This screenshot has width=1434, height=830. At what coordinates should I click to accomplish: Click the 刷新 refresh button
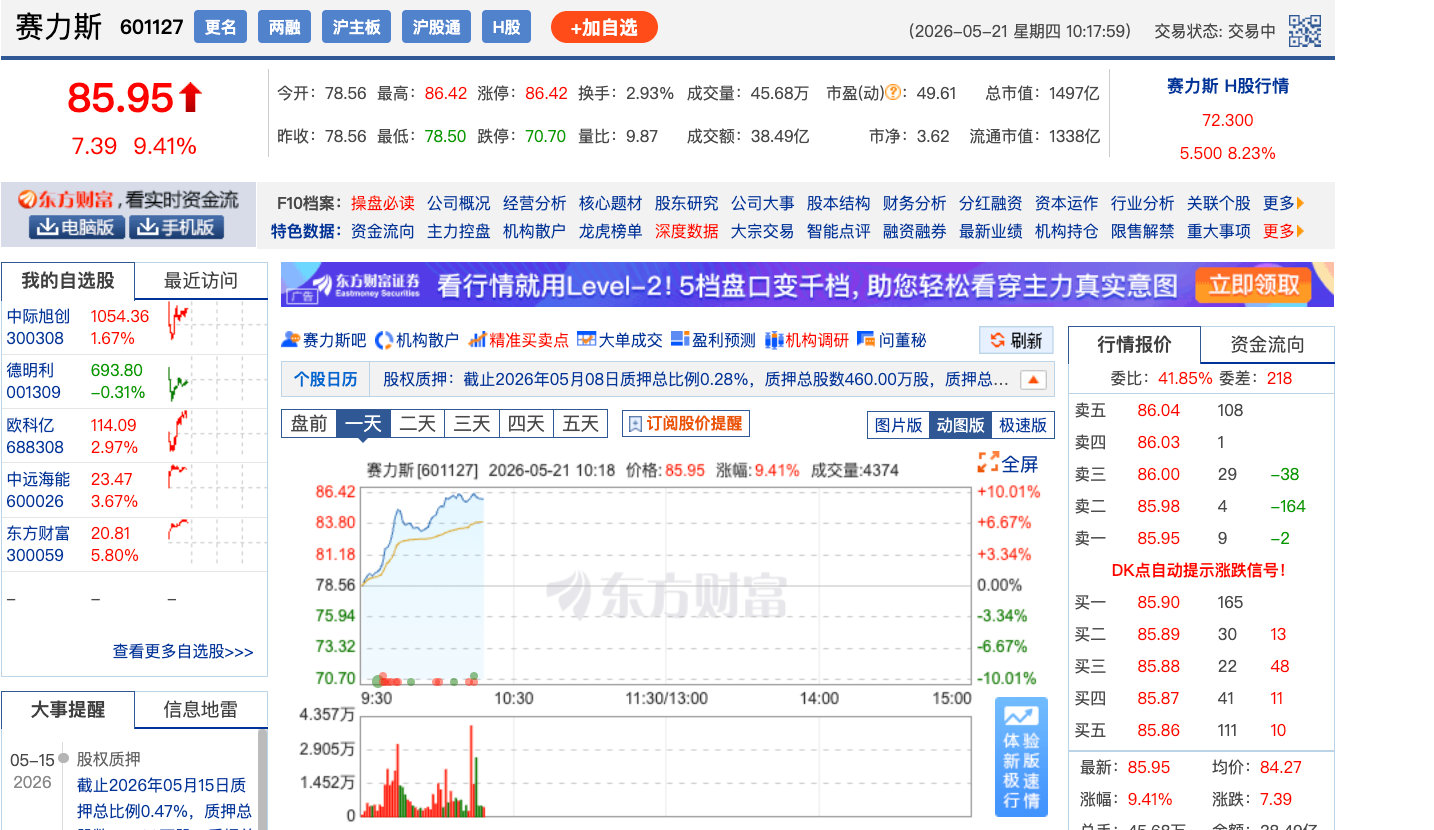point(1016,340)
